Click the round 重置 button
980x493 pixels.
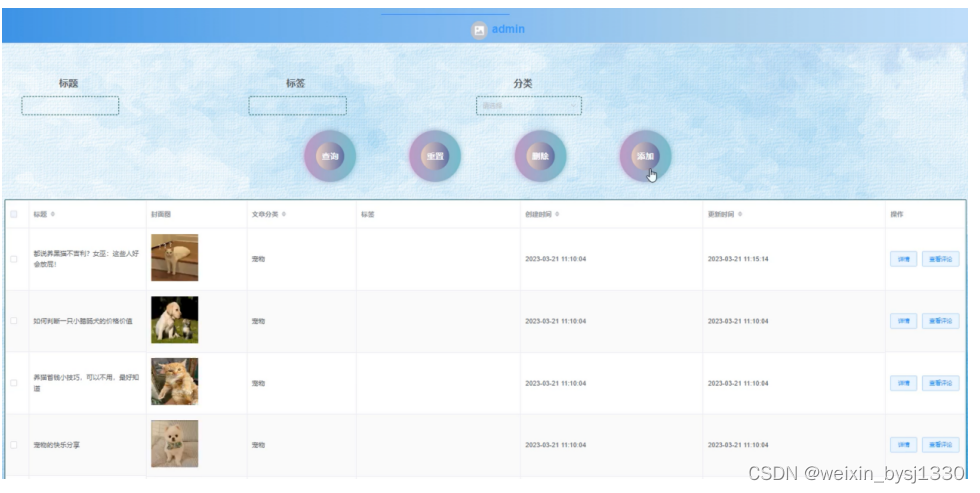pos(435,156)
